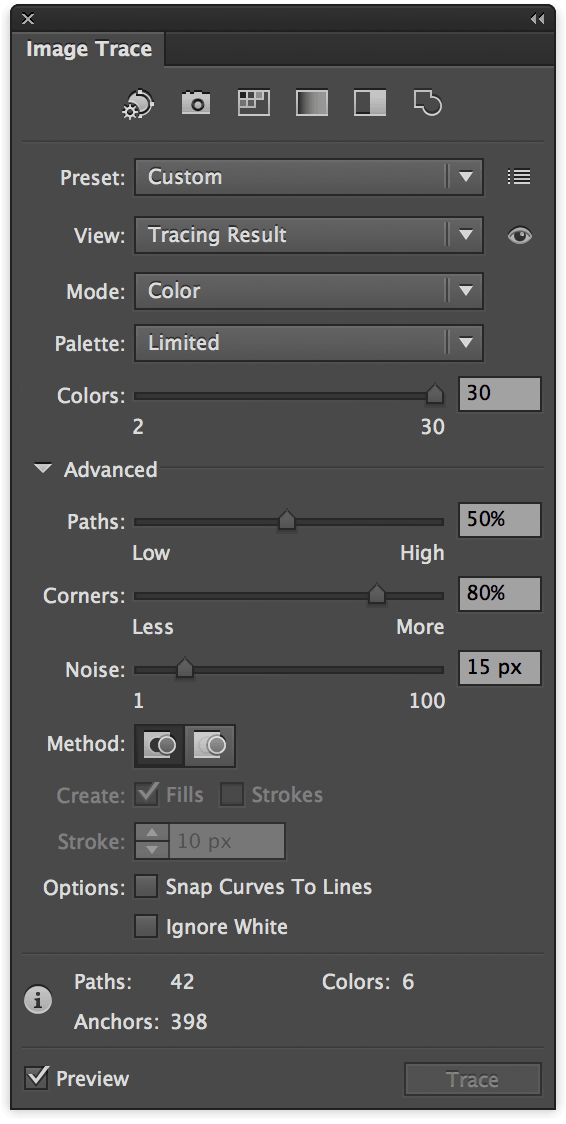This screenshot has width=566, height=1124.
Task: Open the Mode dropdown showing Color
Action: (x=309, y=291)
